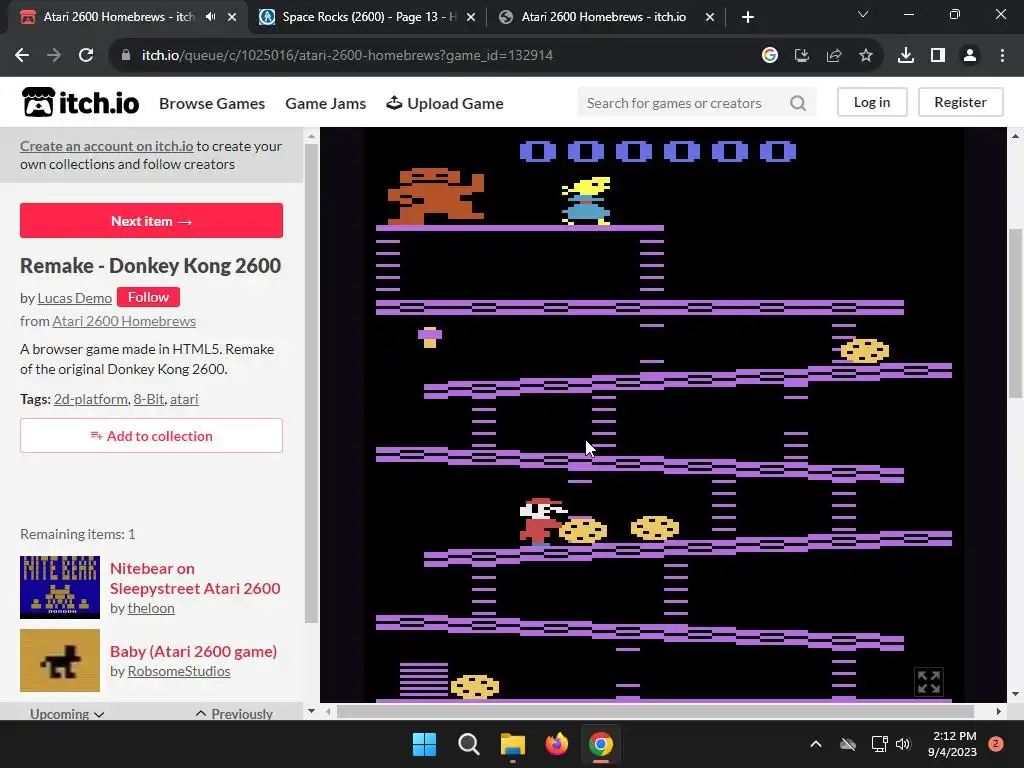Expand the Upcoming list
Image resolution: width=1024 pixels, height=768 pixels.
[67, 714]
